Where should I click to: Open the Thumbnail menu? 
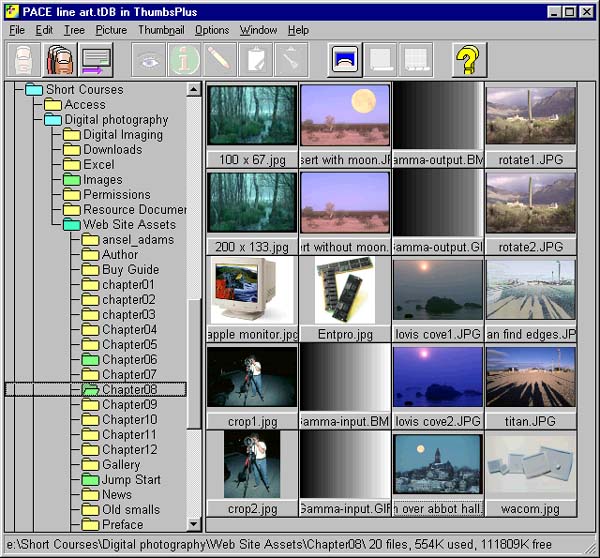[x=161, y=30]
